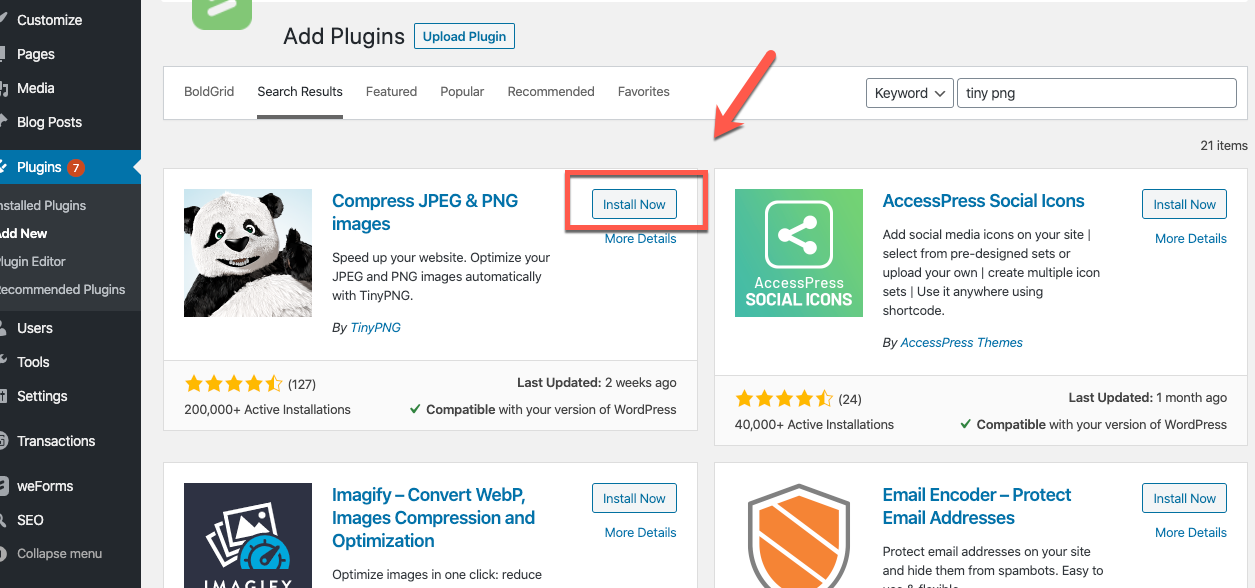
Task: Click the Imagify plugin logo icon
Action: [x=248, y=540]
